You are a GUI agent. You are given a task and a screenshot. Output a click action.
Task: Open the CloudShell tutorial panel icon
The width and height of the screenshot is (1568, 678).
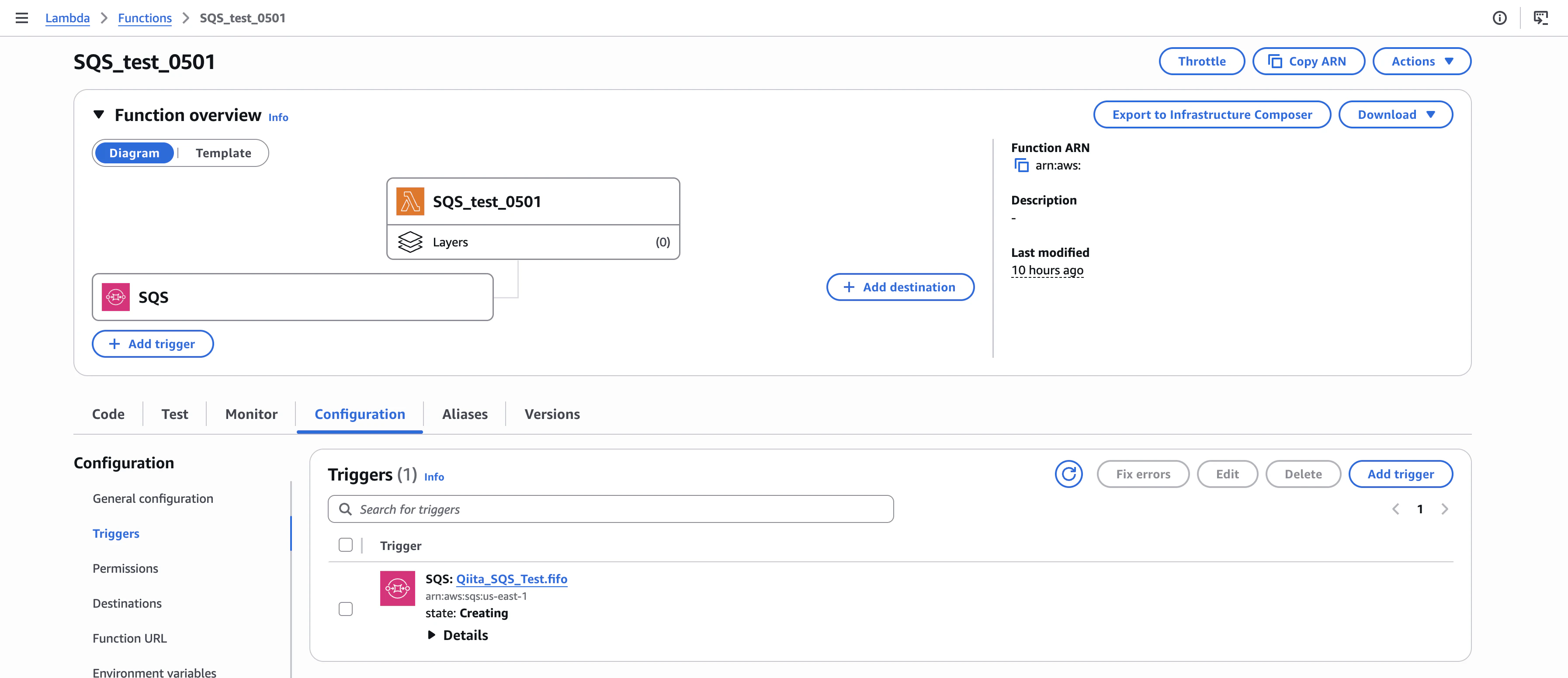(x=1540, y=17)
